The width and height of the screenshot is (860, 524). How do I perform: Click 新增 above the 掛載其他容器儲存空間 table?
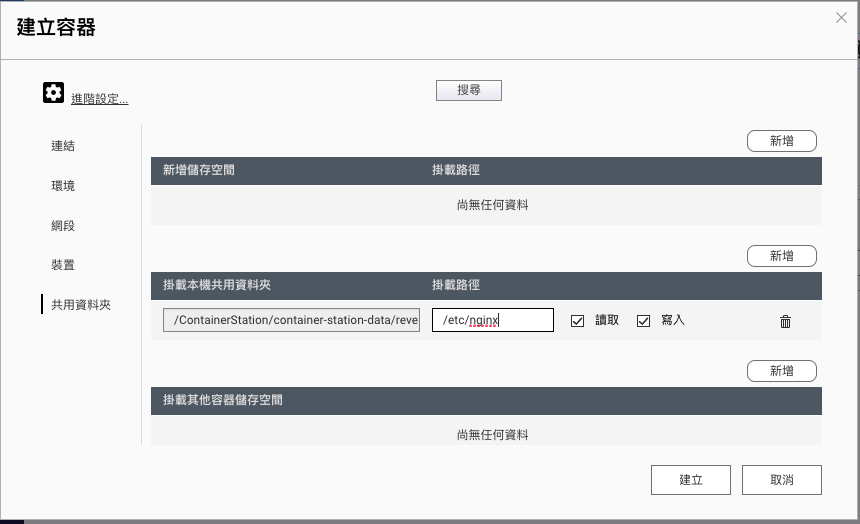(782, 371)
